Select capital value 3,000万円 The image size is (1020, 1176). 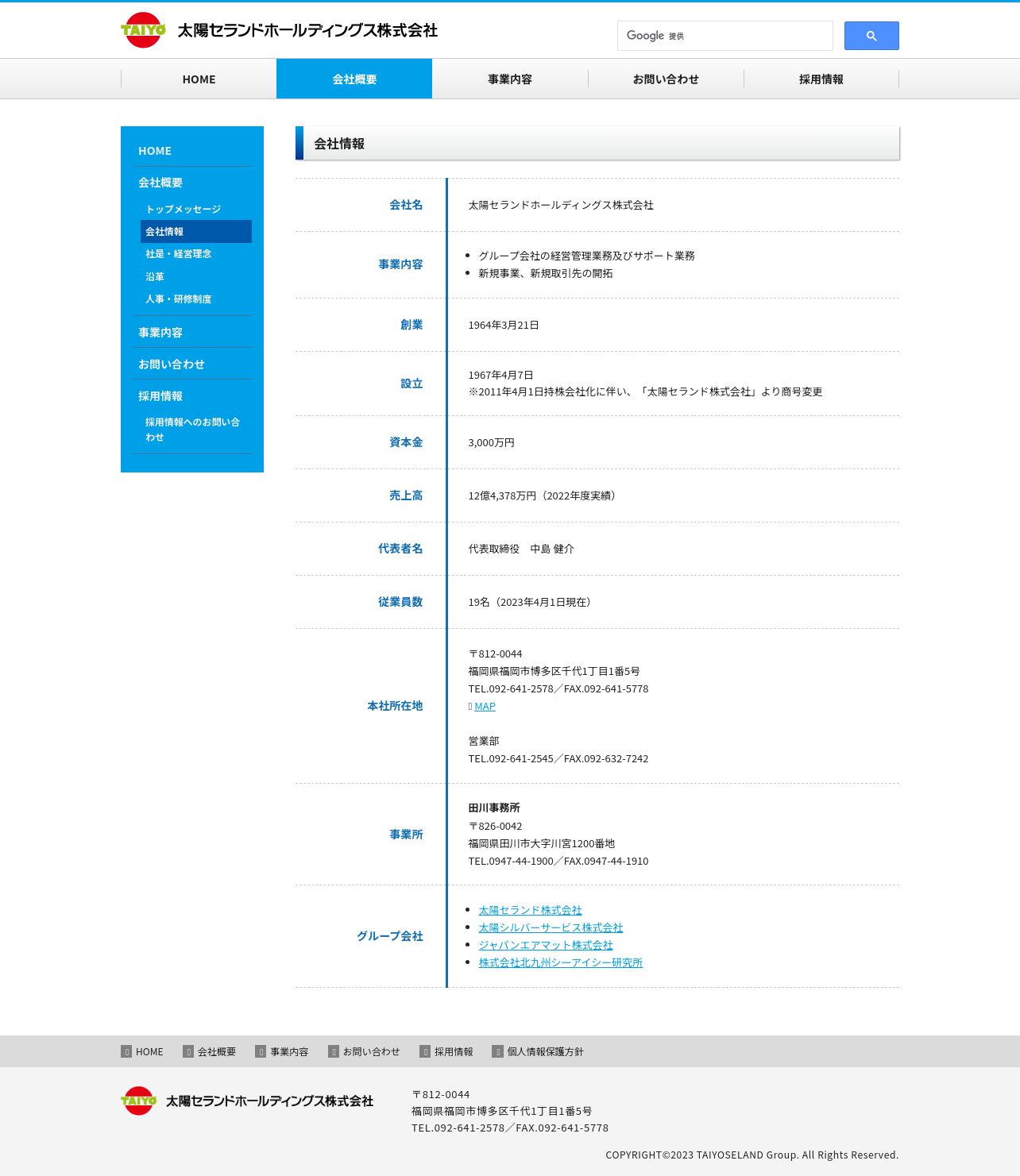[491, 442]
